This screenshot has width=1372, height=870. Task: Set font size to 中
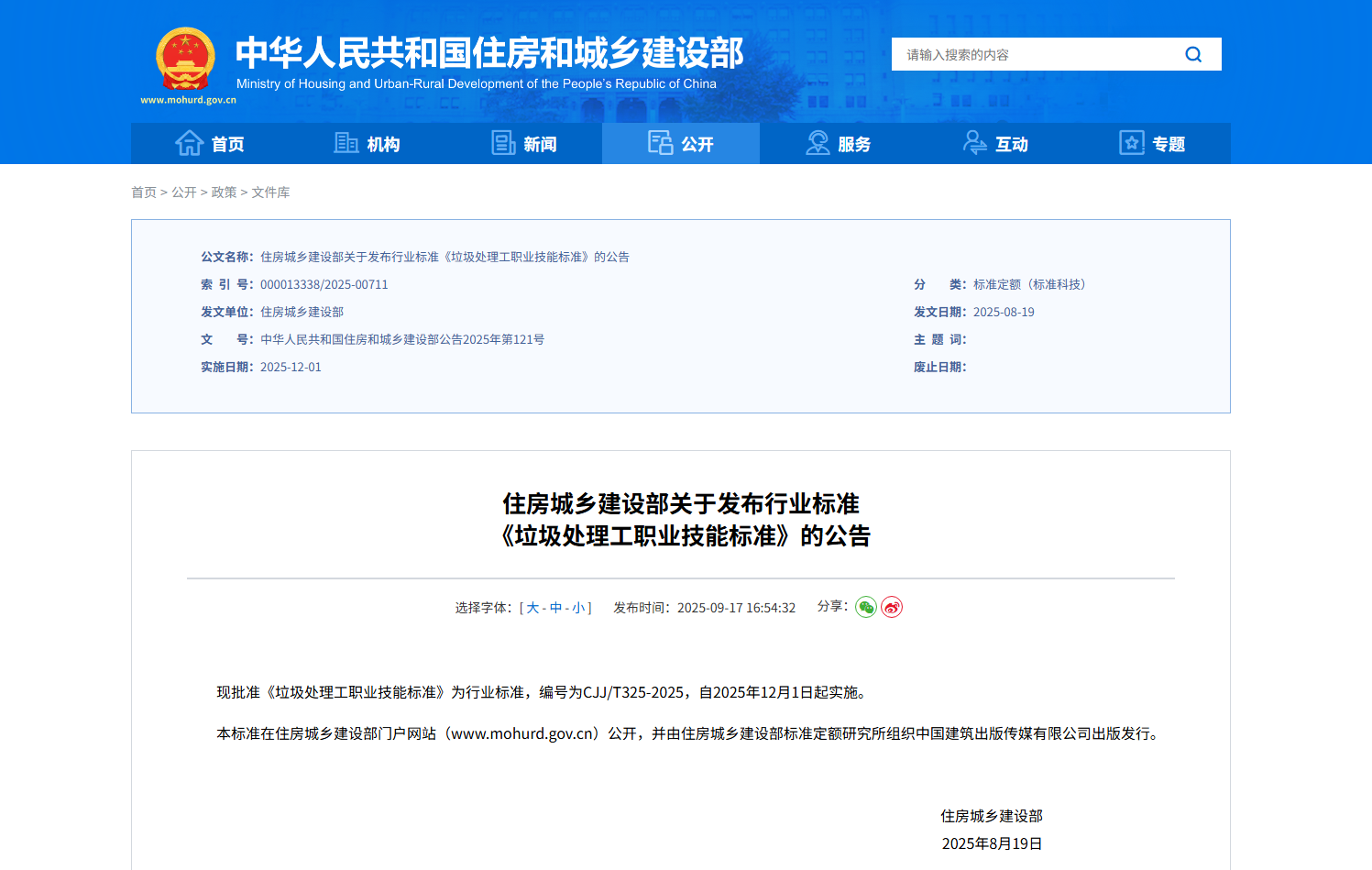coord(555,608)
